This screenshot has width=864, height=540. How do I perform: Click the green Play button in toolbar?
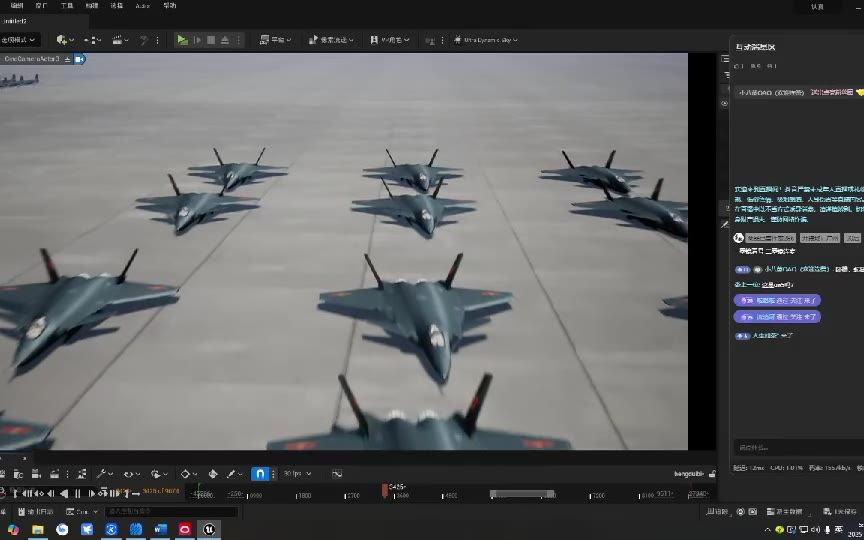pos(182,40)
